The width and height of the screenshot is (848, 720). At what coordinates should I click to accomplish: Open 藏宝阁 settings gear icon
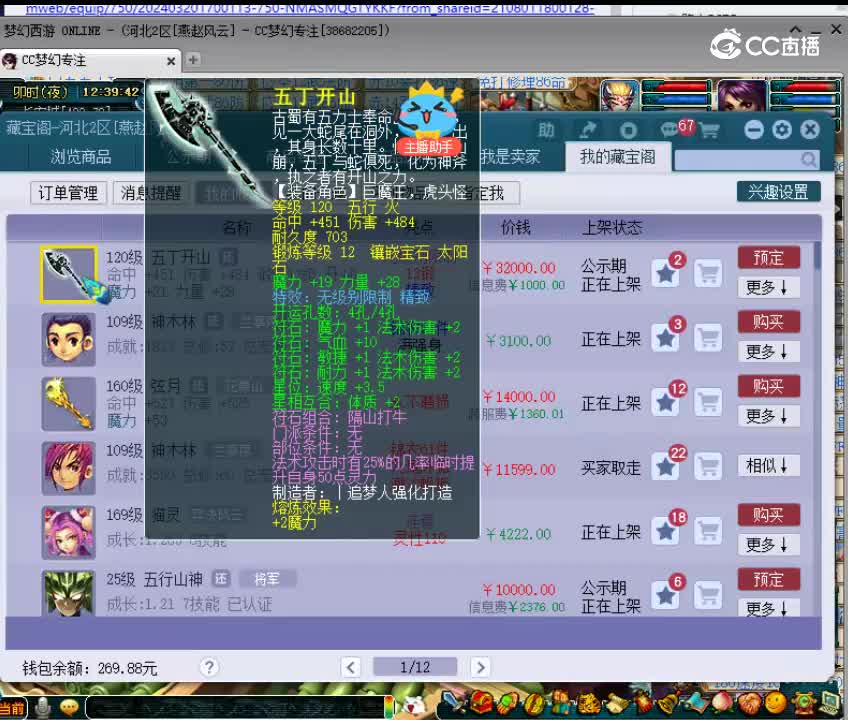781,130
